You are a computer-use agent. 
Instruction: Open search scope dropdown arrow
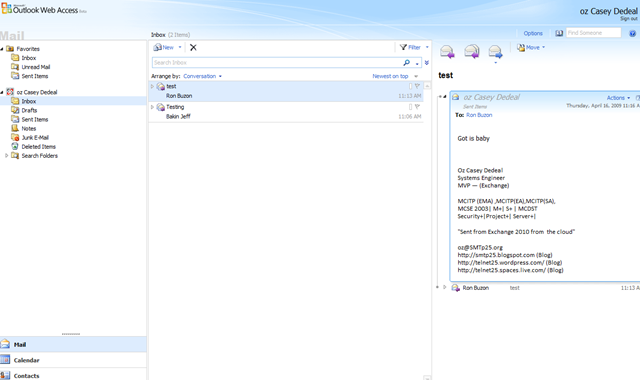tap(417, 63)
